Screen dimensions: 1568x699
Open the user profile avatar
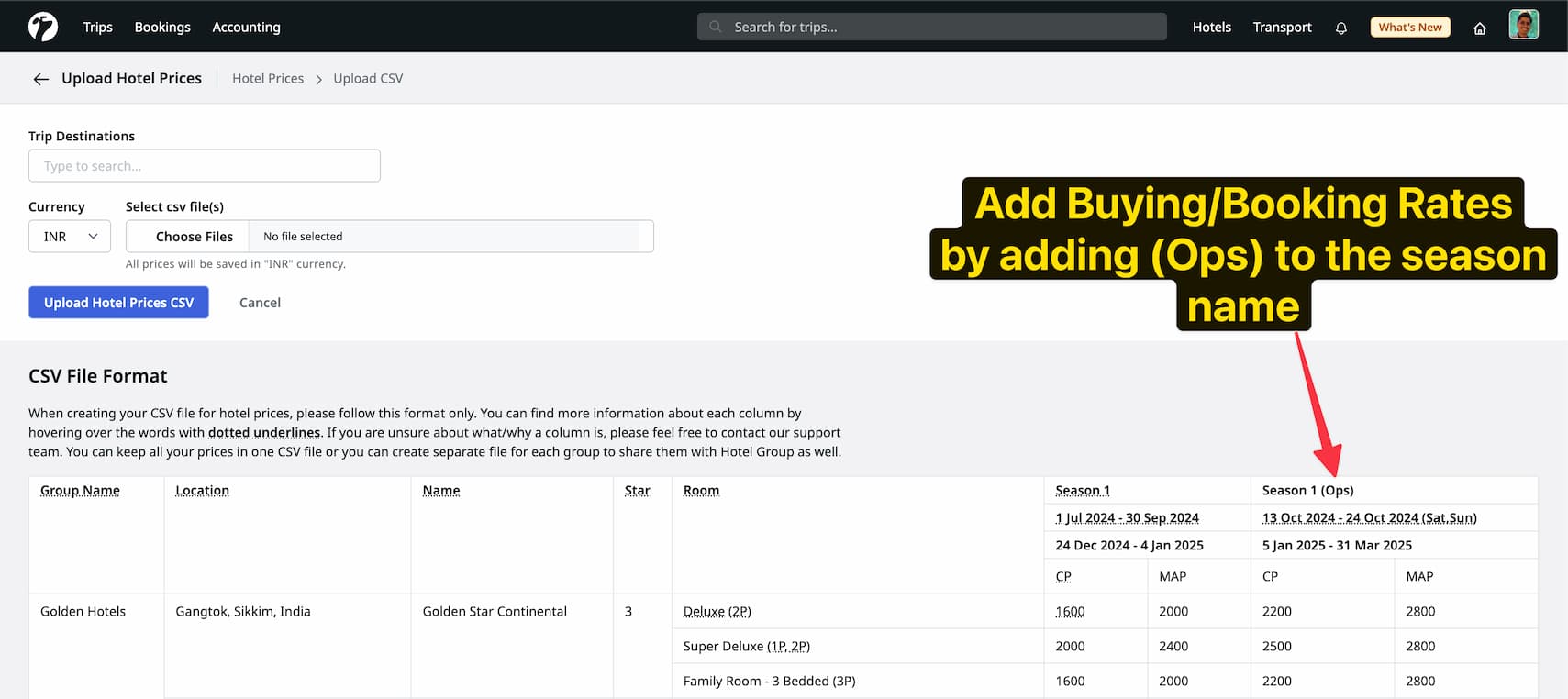coord(1523,26)
